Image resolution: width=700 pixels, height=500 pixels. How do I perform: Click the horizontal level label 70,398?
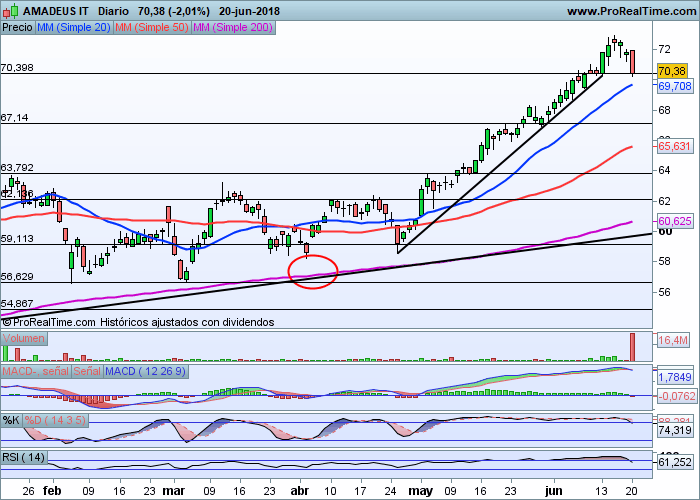pos(17,68)
